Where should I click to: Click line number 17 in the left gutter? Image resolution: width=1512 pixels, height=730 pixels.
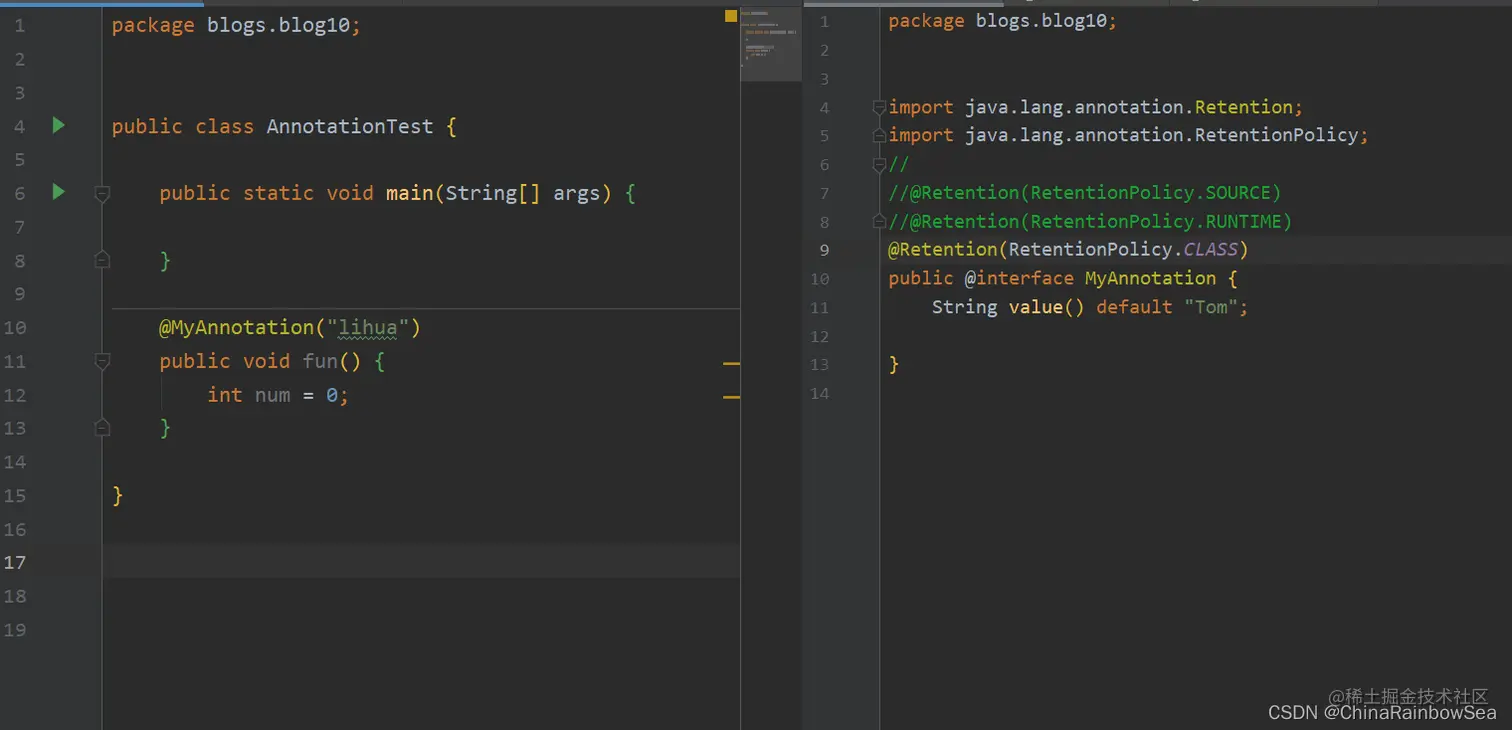pyautogui.click(x=14, y=562)
